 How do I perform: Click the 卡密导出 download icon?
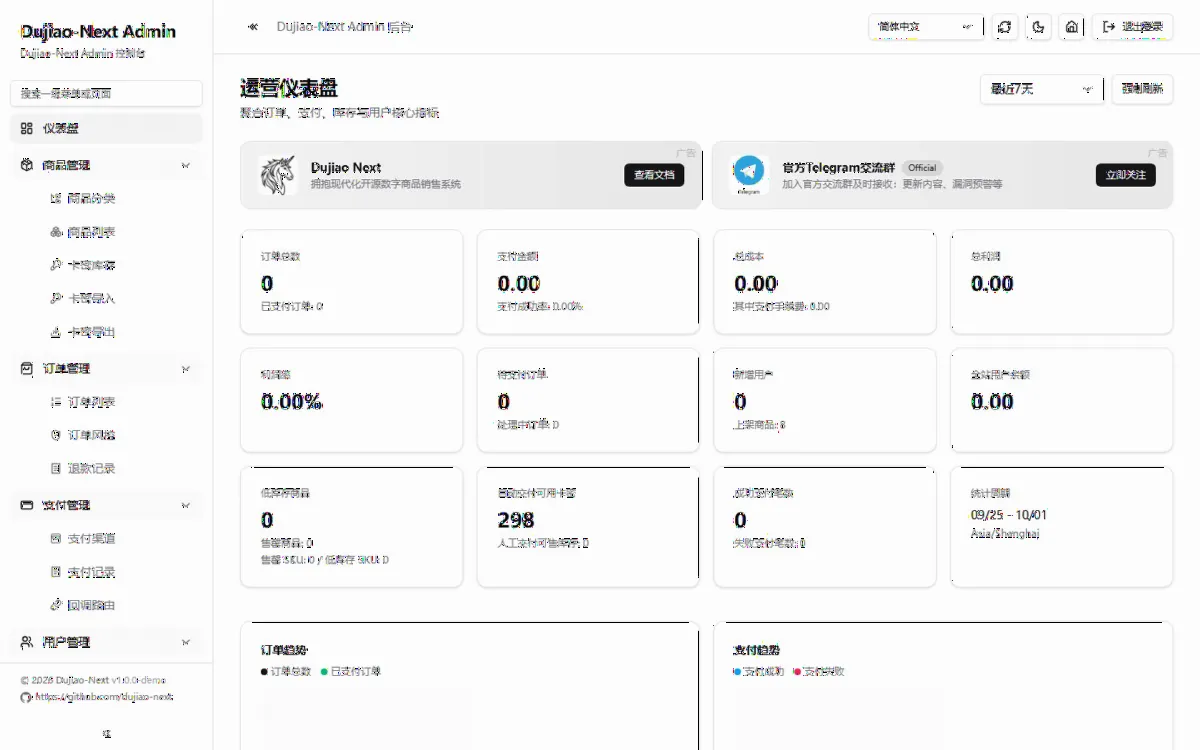click(x=56, y=332)
